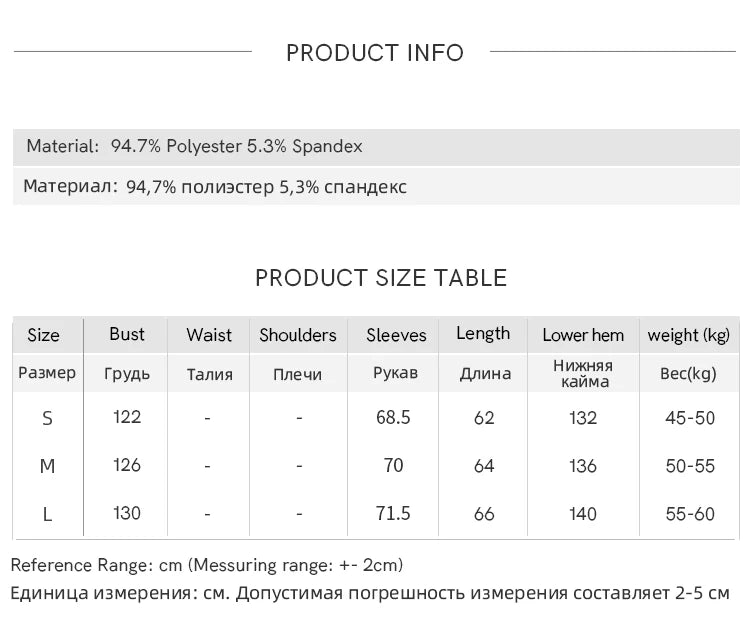
Task: Click the sleeve value 71.5
Action: pos(393,513)
